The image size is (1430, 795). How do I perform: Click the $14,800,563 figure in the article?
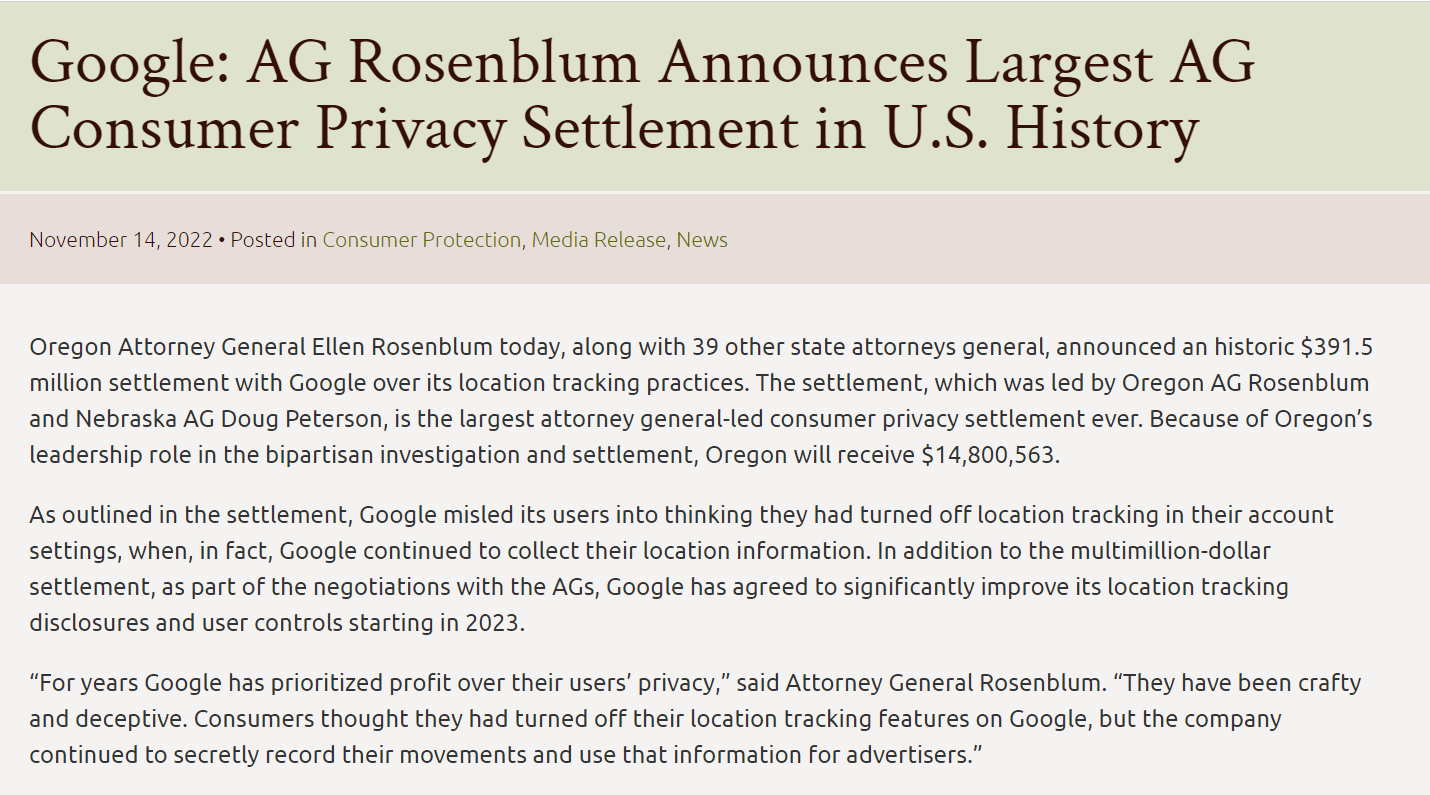click(x=988, y=454)
